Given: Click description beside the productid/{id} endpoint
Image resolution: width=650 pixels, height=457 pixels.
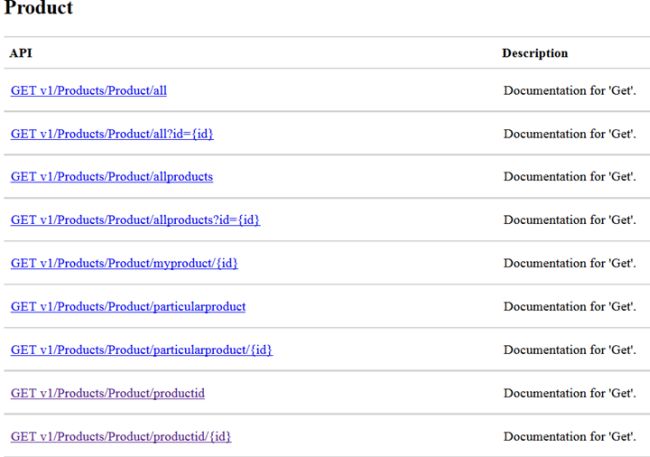Looking at the screenshot, I should (x=569, y=437).
